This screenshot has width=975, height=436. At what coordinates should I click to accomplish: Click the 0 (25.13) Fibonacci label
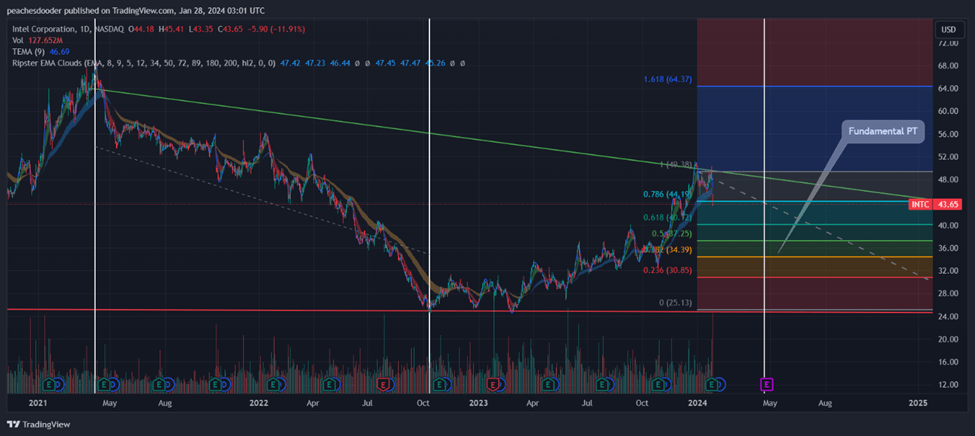[x=676, y=302]
